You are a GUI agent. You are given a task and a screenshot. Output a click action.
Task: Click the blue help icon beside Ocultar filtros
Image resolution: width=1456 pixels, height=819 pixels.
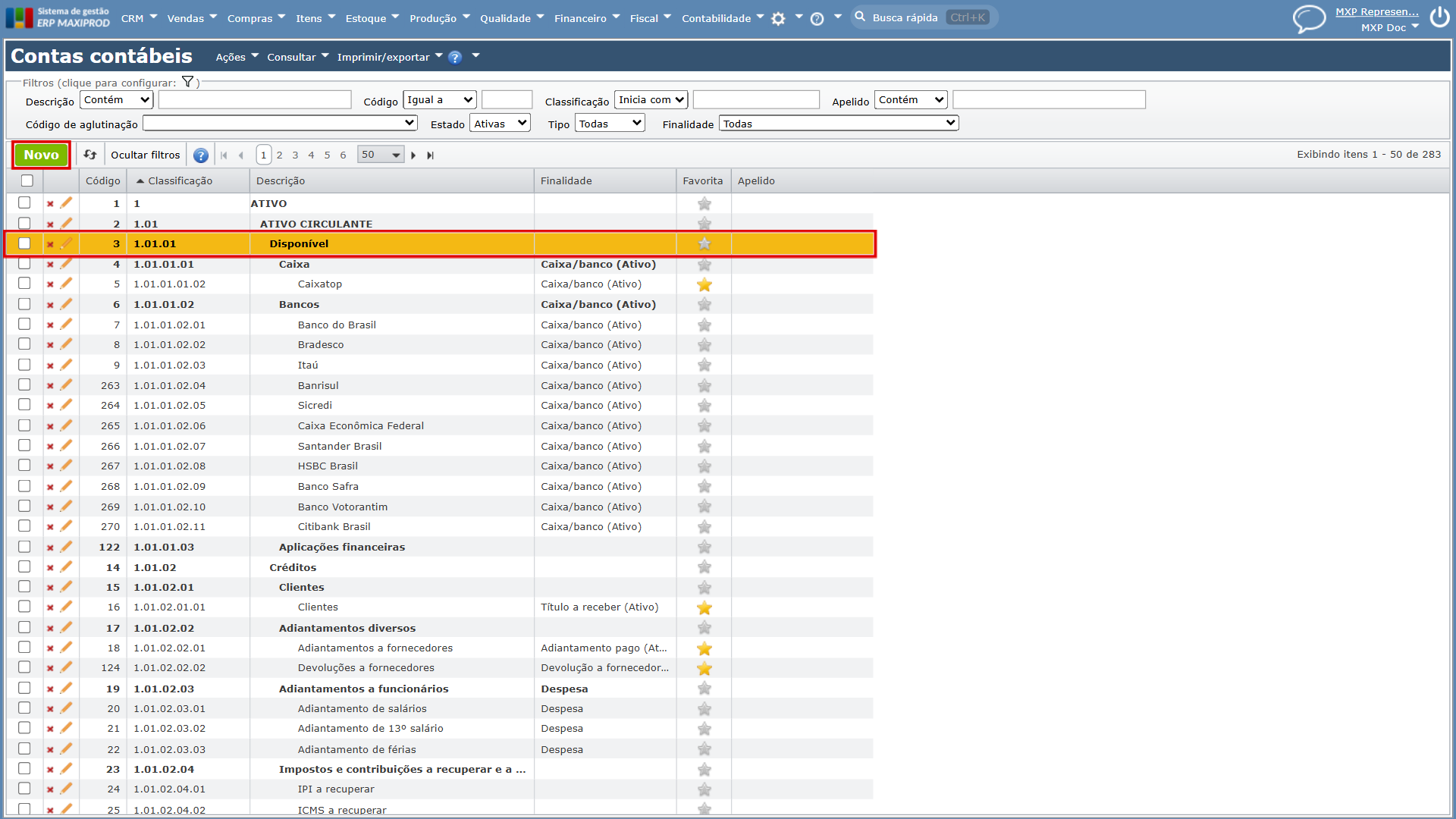tap(200, 155)
